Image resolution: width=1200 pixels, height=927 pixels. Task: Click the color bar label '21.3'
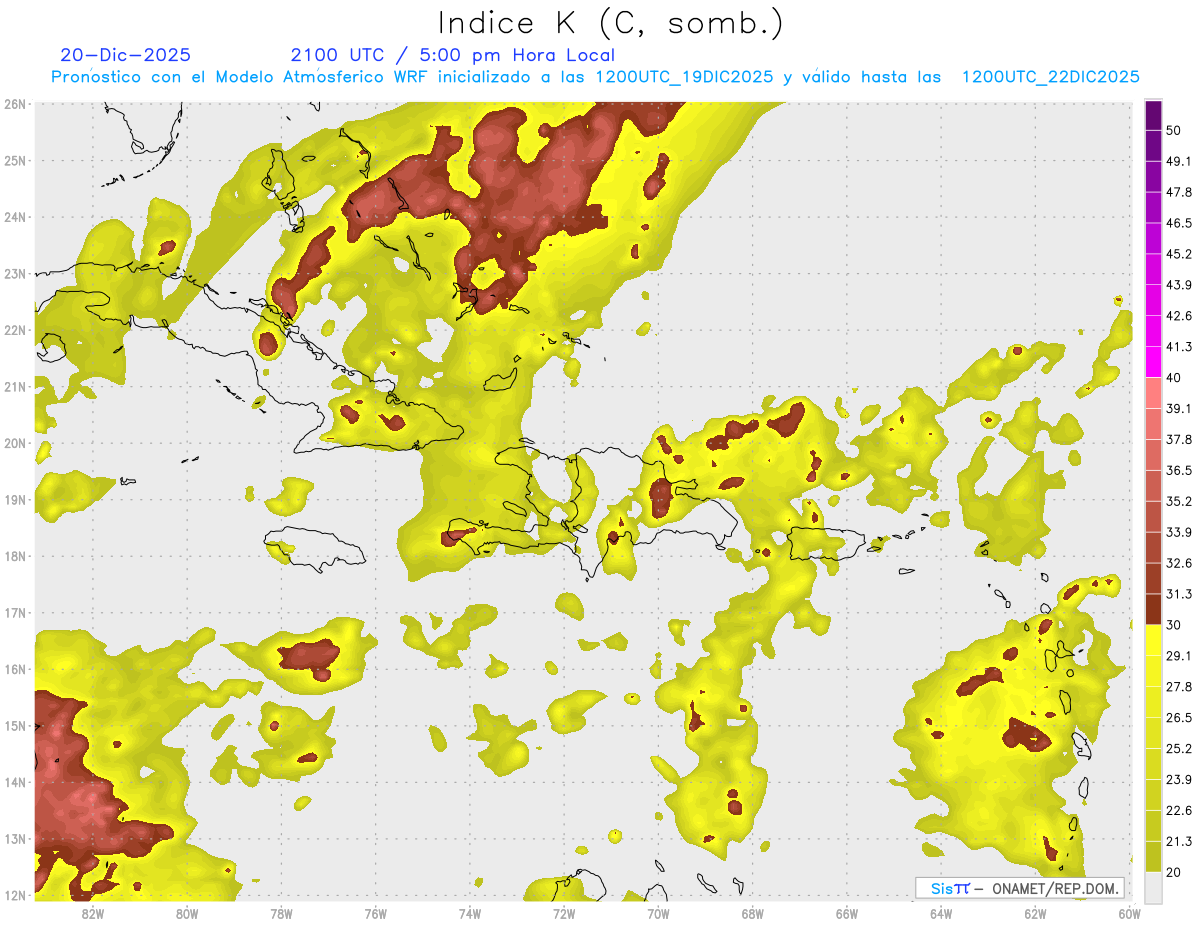pyautogui.click(x=1178, y=842)
